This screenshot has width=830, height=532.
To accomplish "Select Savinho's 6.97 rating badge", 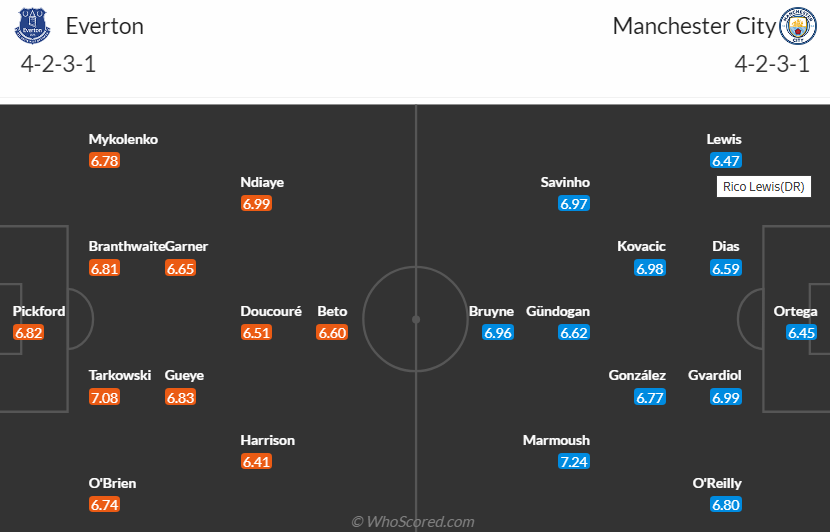I will point(574,203).
